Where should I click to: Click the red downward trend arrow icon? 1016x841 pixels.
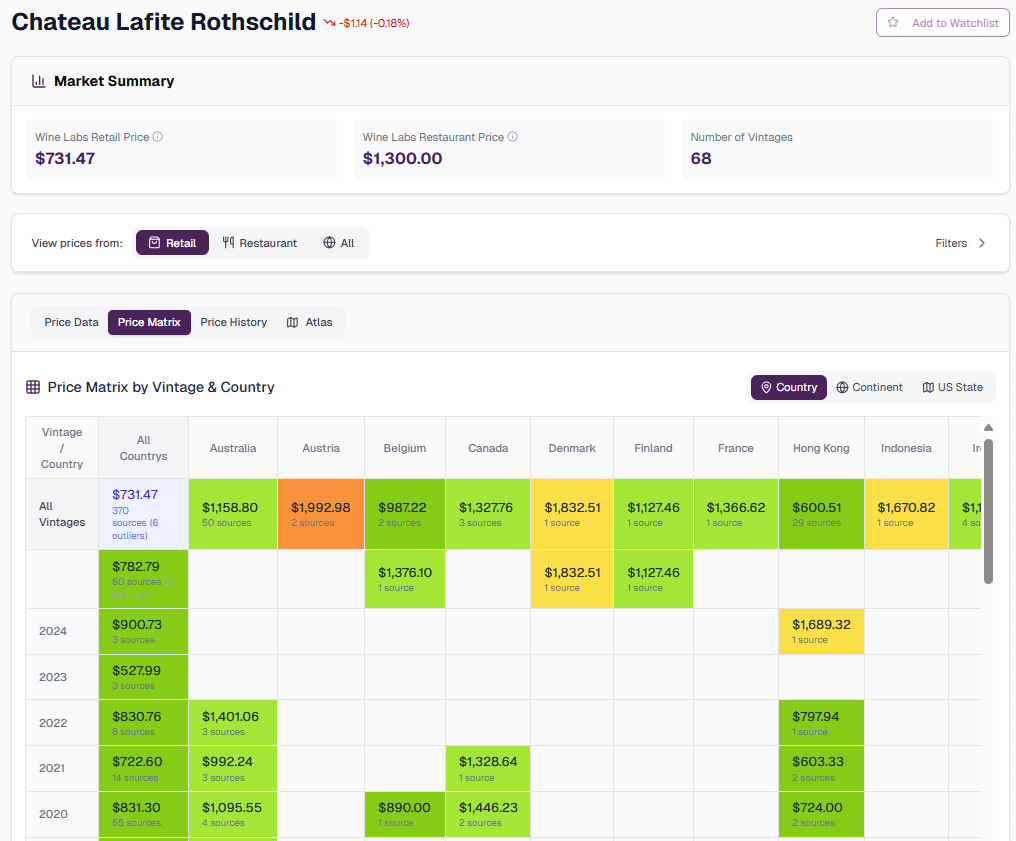(330, 23)
